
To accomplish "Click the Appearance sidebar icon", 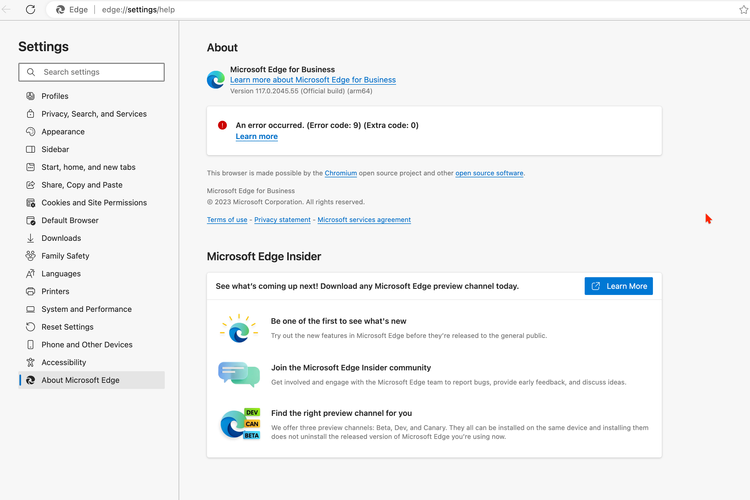I will click(x=30, y=132).
